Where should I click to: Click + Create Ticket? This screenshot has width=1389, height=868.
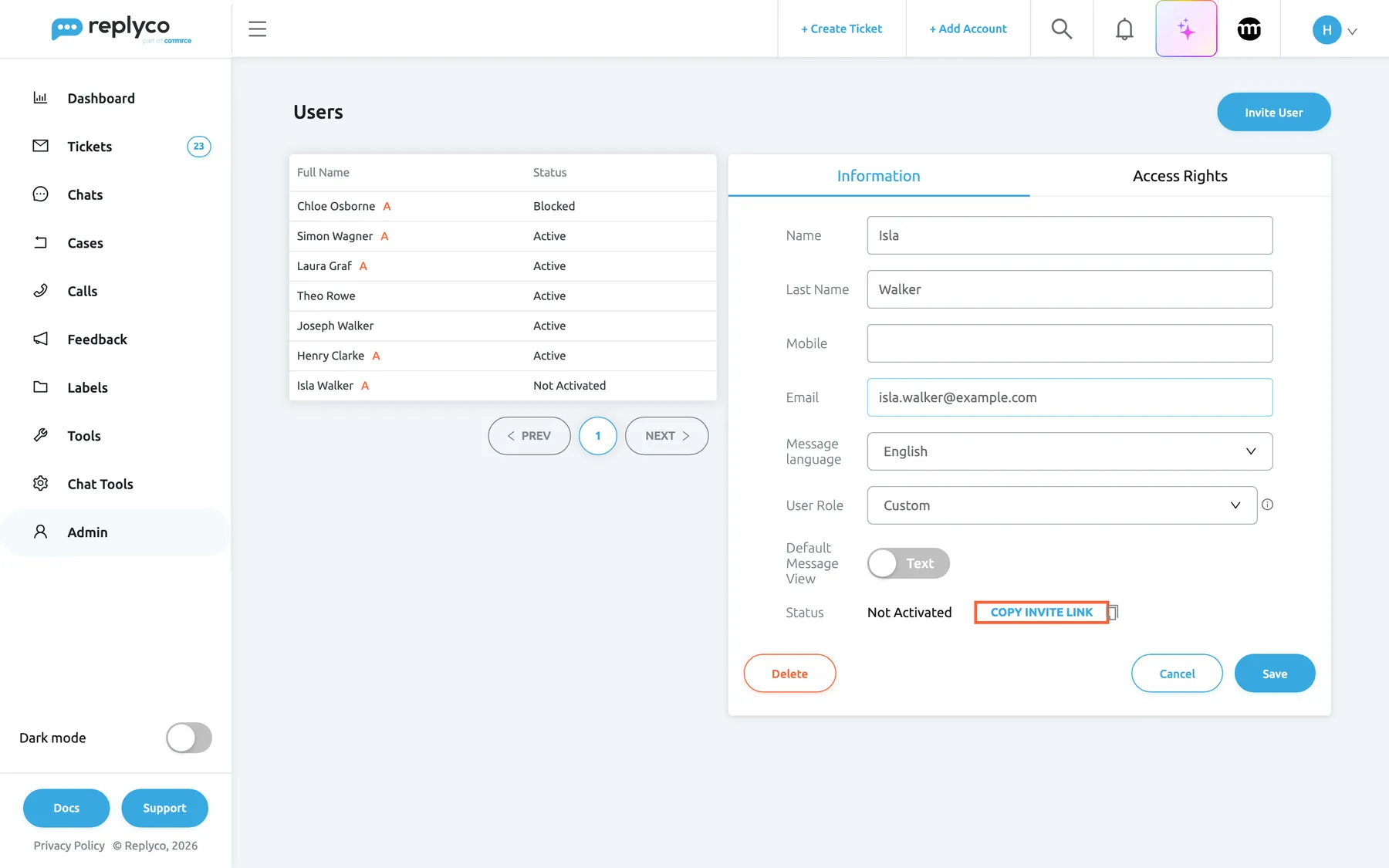pyautogui.click(x=841, y=29)
